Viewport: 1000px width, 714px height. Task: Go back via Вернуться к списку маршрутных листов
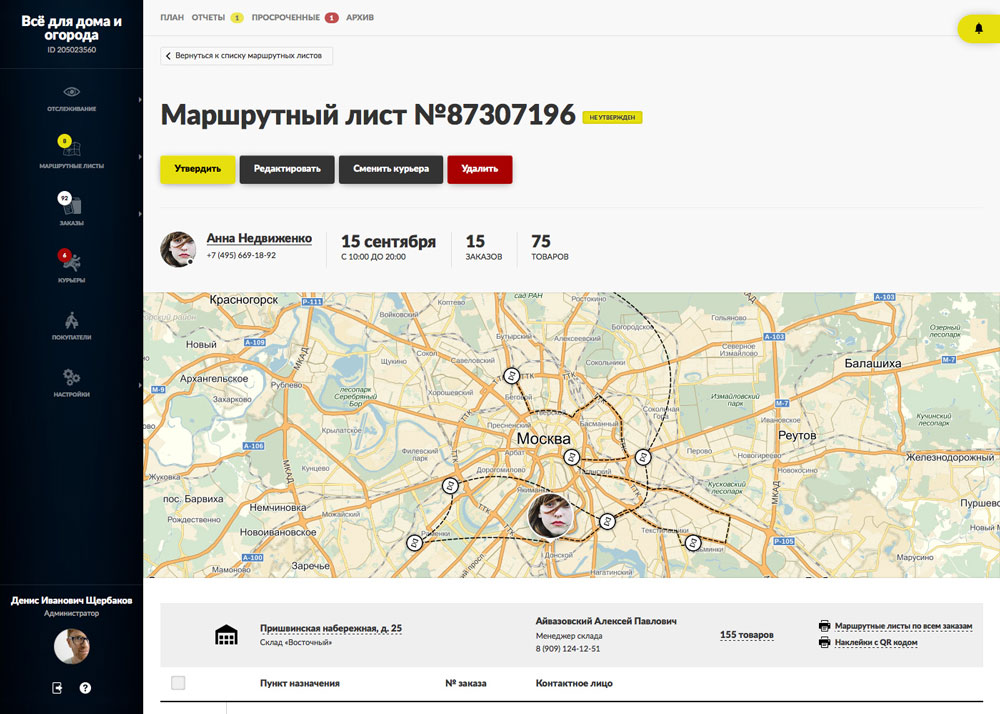tap(246, 55)
